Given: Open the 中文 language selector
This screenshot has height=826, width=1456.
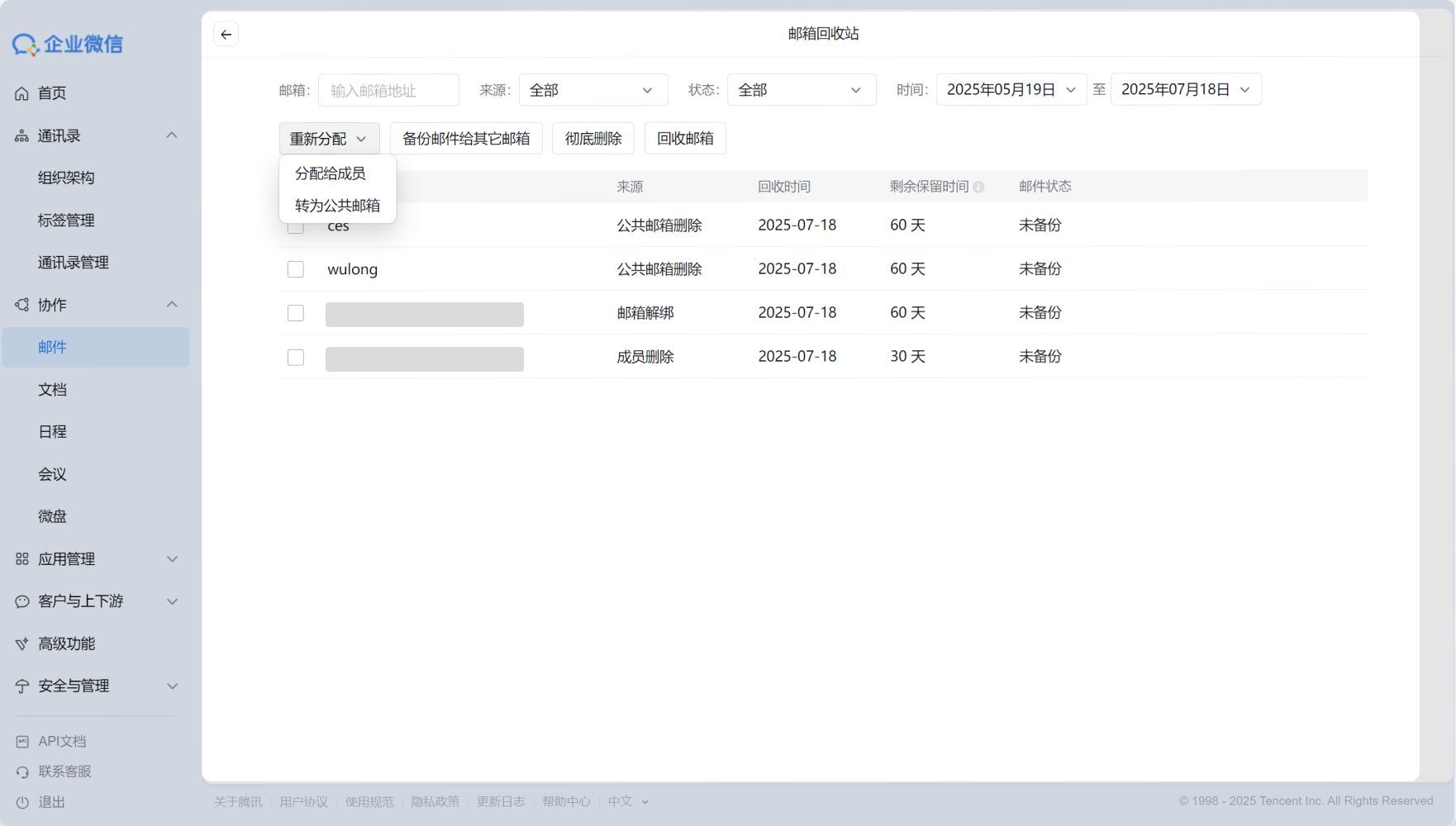Looking at the screenshot, I should tap(628, 801).
